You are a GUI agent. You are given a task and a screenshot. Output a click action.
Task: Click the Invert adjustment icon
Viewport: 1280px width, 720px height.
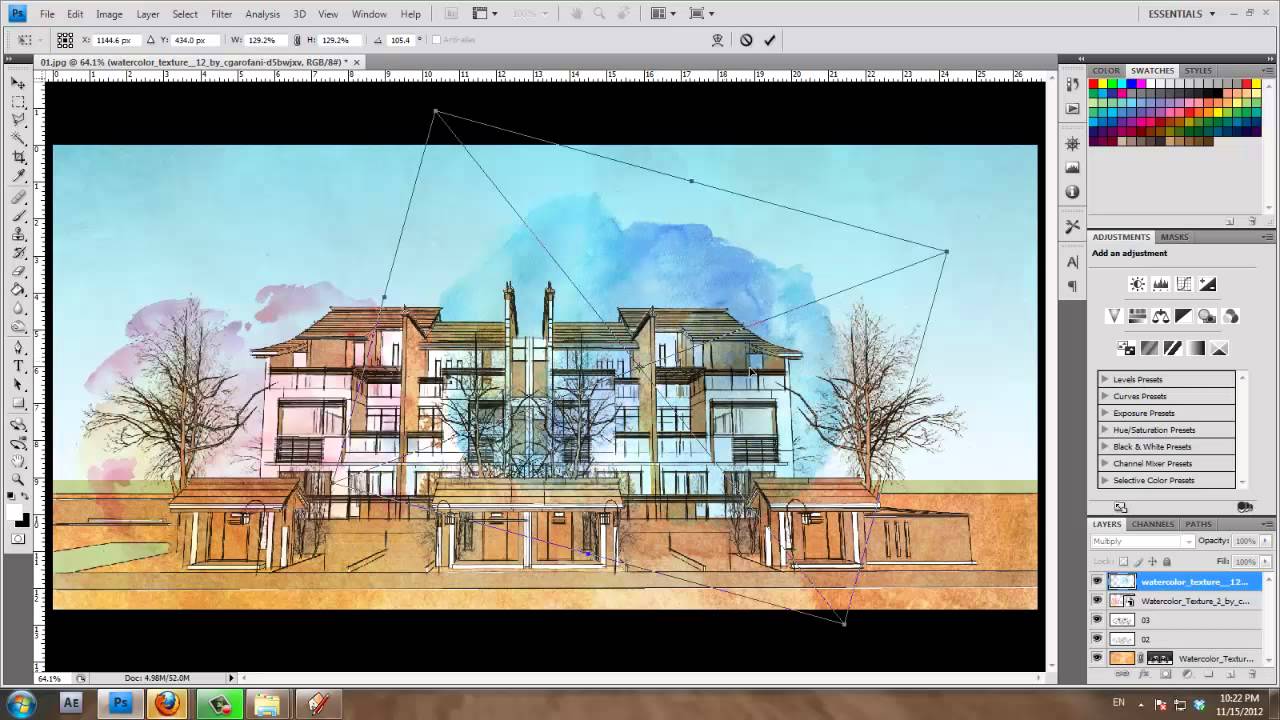(1125, 348)
